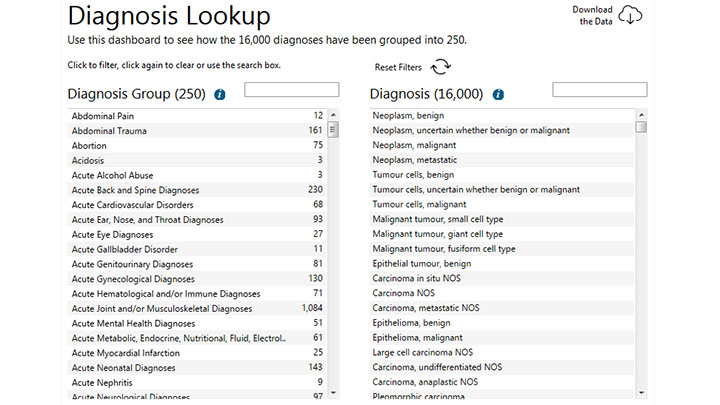Filter by Acute Cardiovascular Disorders

197,205
